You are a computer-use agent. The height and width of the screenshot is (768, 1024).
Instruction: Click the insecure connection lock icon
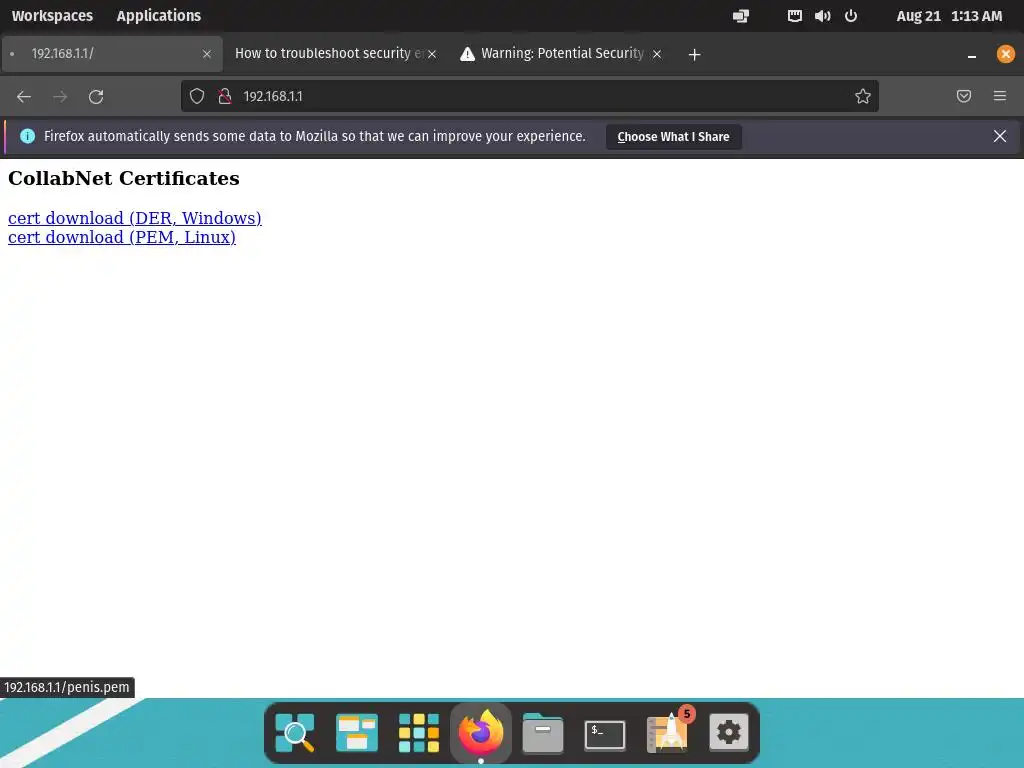[225, 97]
